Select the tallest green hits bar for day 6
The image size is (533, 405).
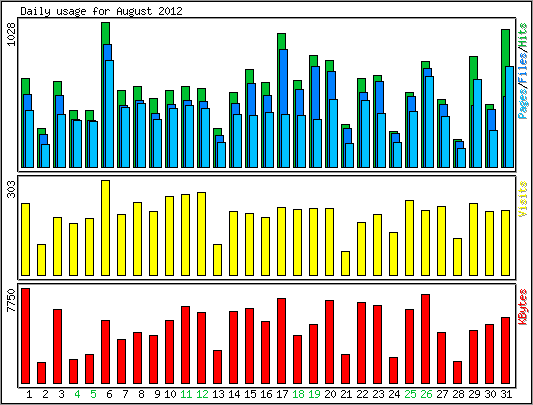click(x=105, y=33)
